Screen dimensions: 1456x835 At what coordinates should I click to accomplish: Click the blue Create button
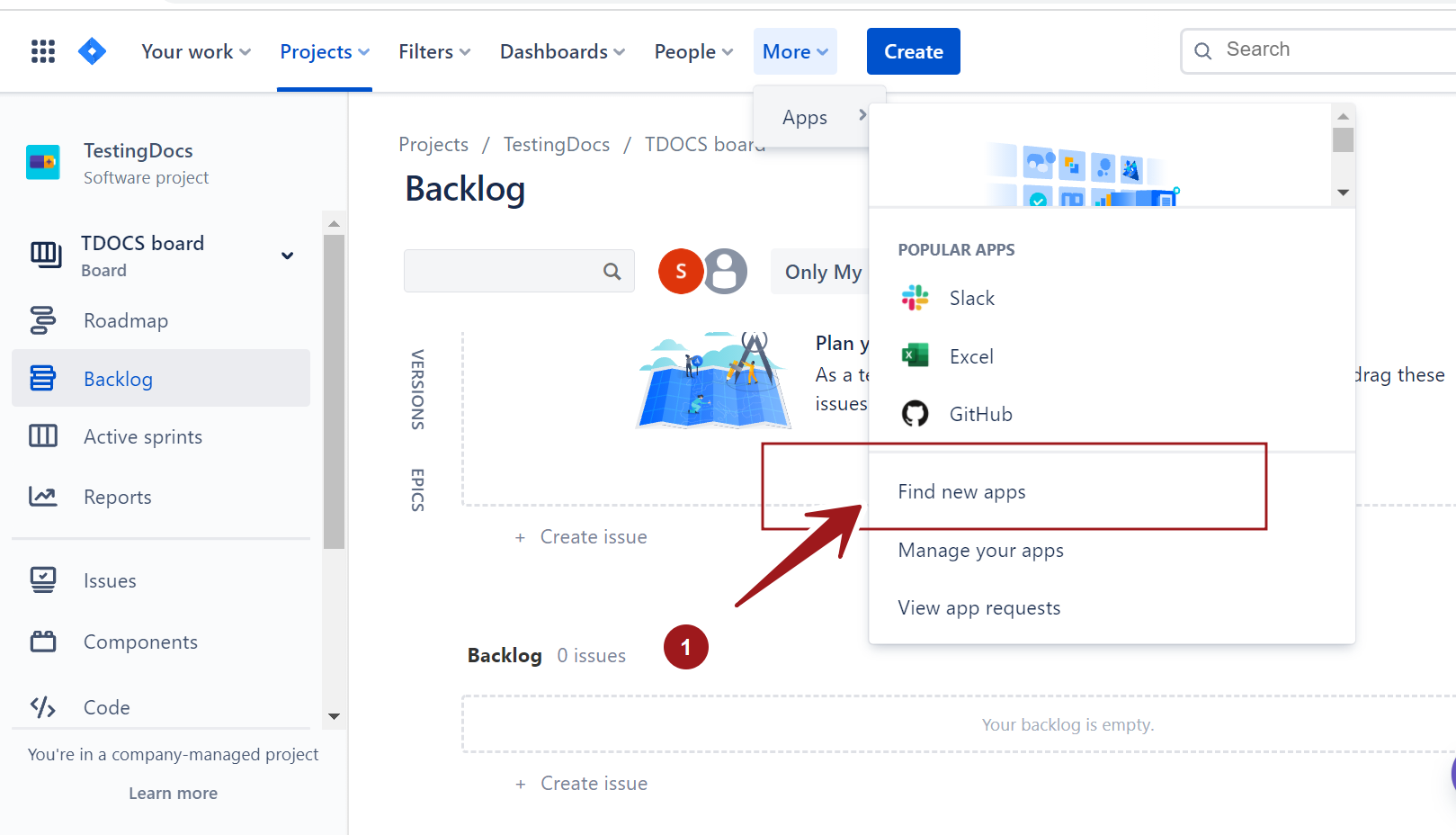913,50
